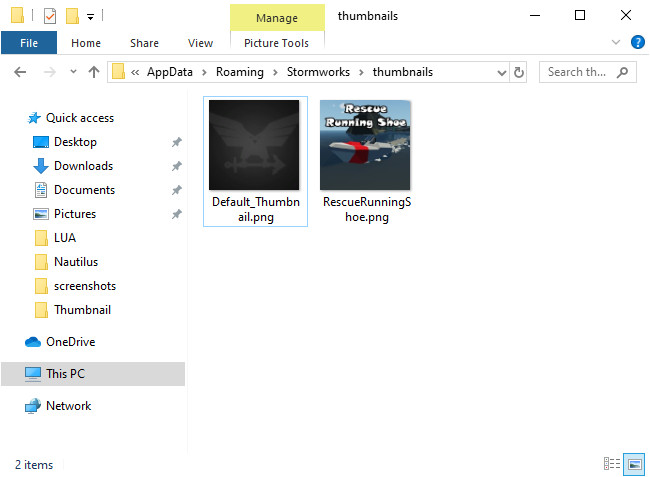Click the Search thumbnails box
This screenshot has width=650, height=477.
588,72
